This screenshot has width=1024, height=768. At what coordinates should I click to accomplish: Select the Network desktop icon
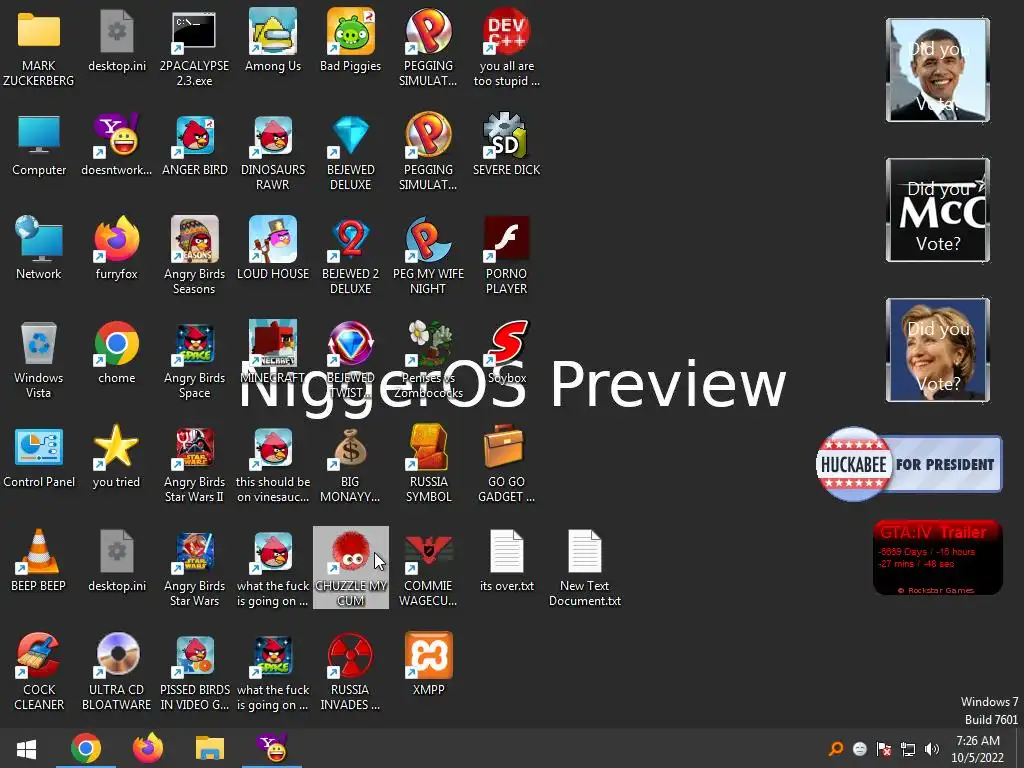pos(39,238)
